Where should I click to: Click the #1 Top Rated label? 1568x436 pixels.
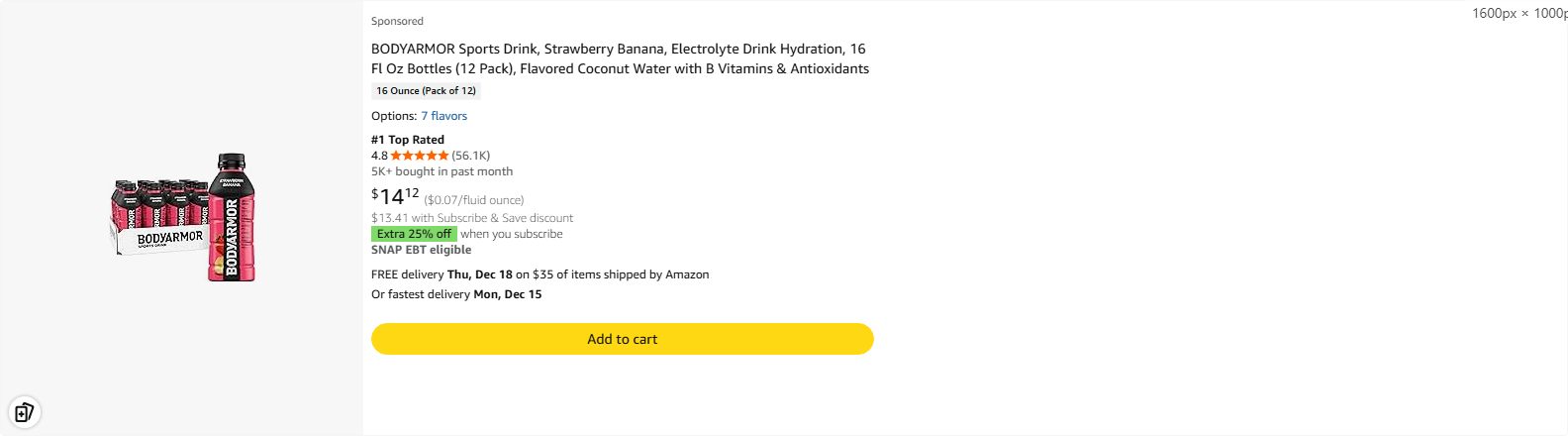[x=408, y=140]
